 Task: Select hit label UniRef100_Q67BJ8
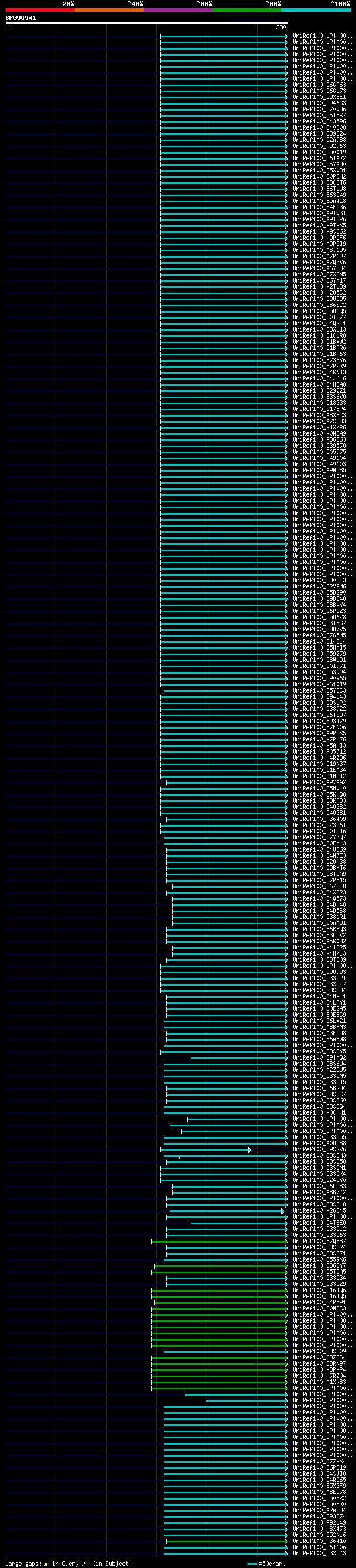pyautogui.click(x=319, y=886)
